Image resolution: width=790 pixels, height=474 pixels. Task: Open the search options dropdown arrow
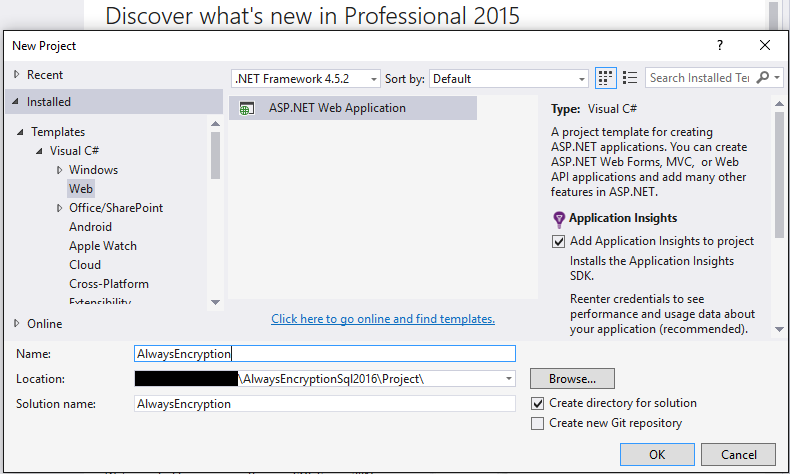click(777, 78)
